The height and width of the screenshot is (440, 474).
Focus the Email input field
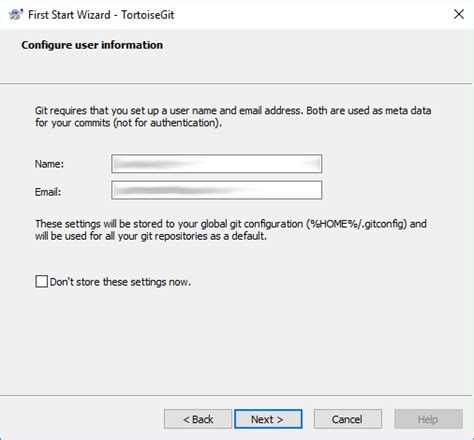[x=217, y=190]
